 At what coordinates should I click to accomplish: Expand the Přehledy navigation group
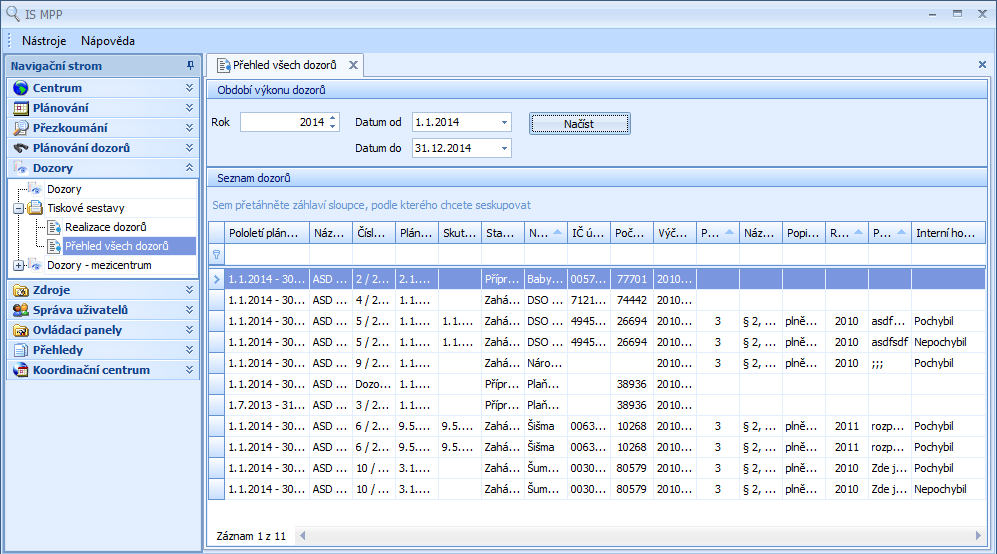pos(189,350)
